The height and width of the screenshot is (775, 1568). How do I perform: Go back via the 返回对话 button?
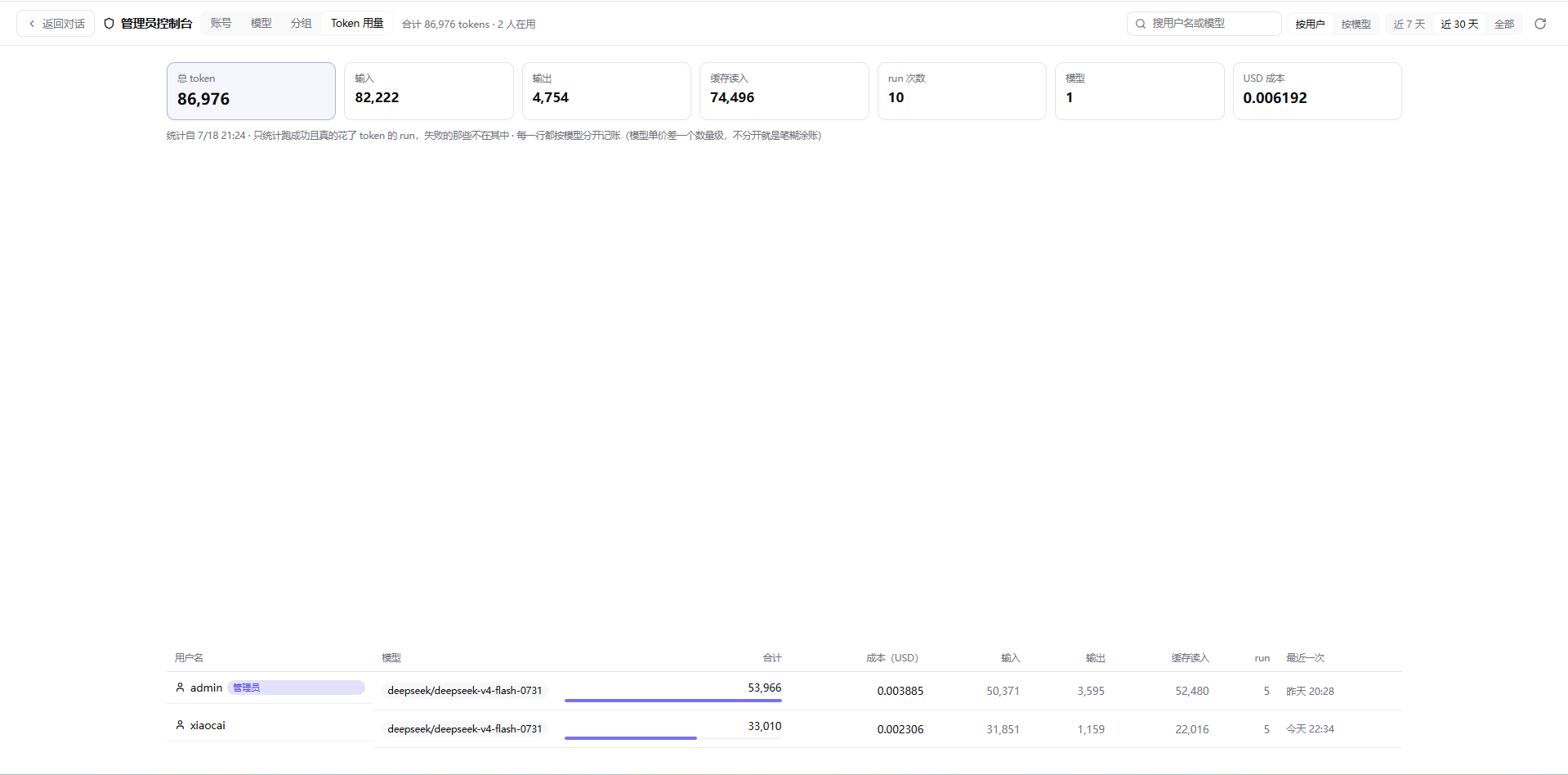pyautogui.click(x=56, y=24)
